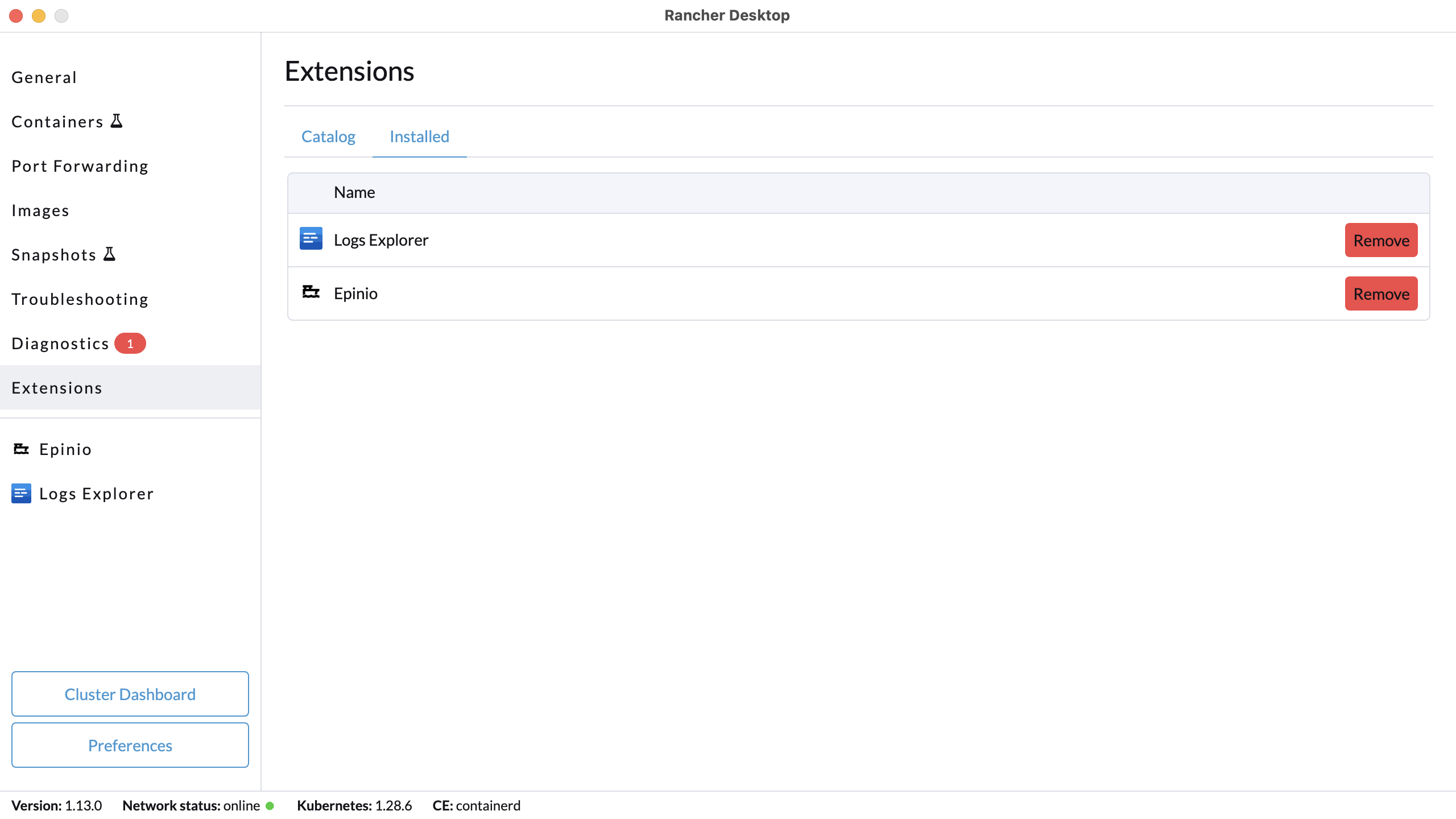
Task: Click the Kubernetes 1.28.6 status entry
Action: pyautogui.click(x=354, y=806)
